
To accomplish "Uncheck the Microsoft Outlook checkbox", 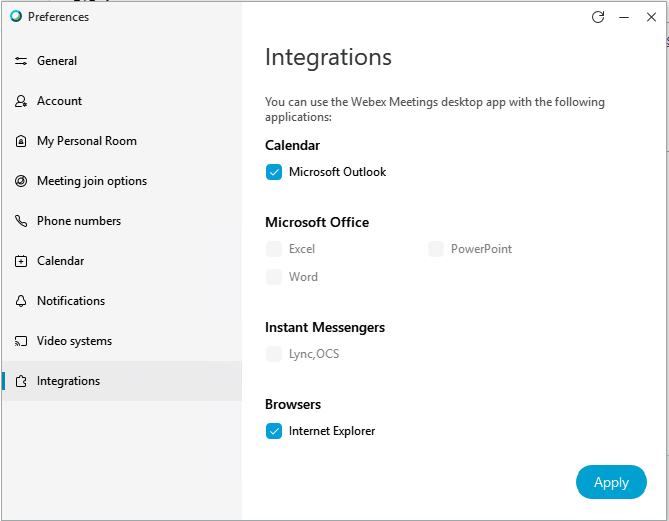I will coord(274,172).
